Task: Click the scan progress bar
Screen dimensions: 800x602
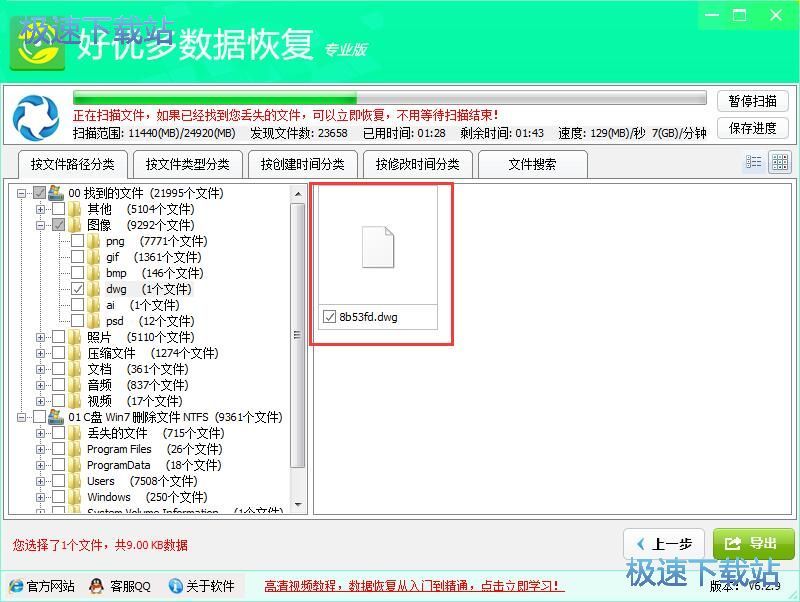Action: pos(390,97)
